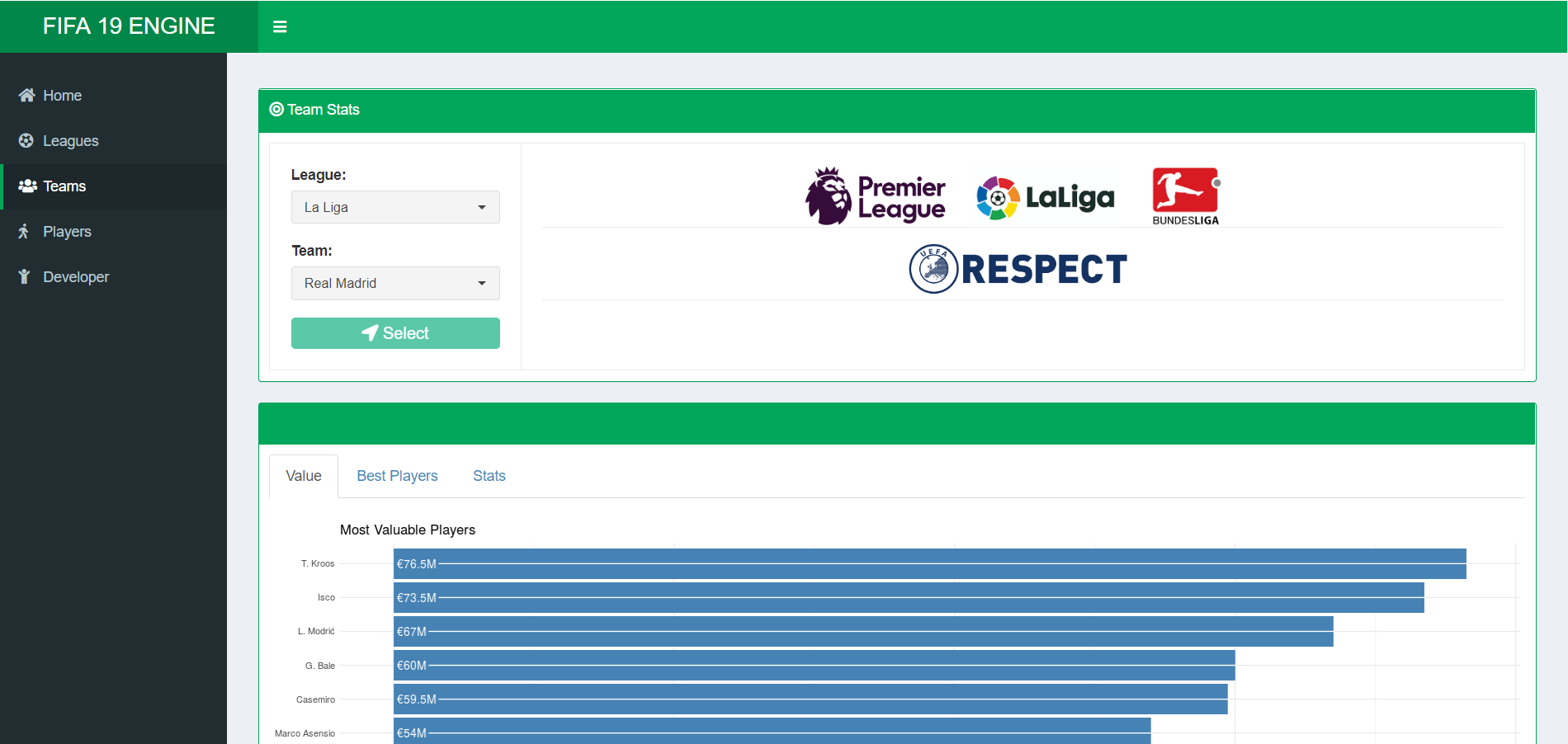Click the L. Modrić €67M bar
The image size is (1568, 744).
click(863, 632)
